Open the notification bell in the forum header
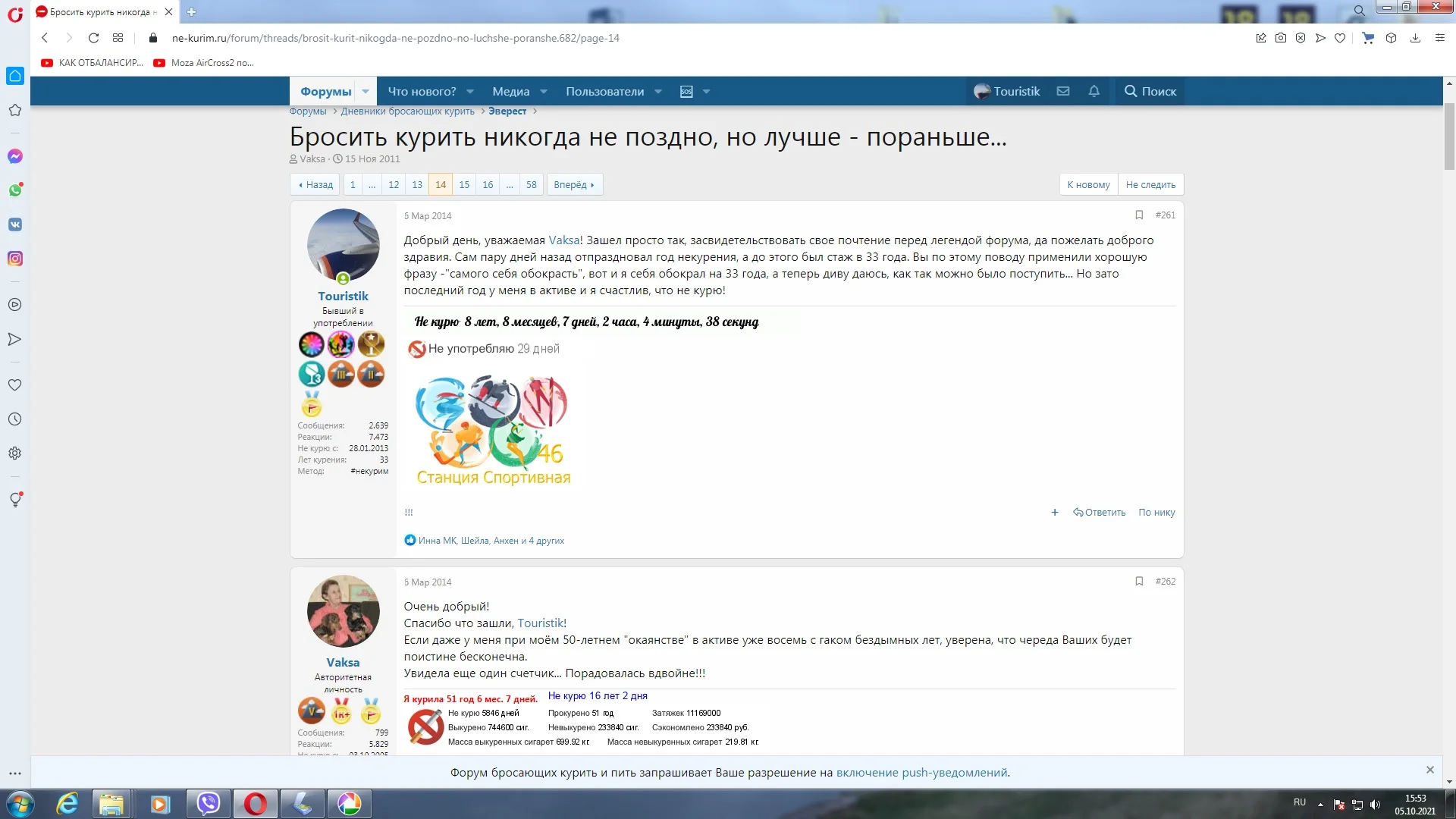Screen dimensions: 1456x819 (1093, 91)
